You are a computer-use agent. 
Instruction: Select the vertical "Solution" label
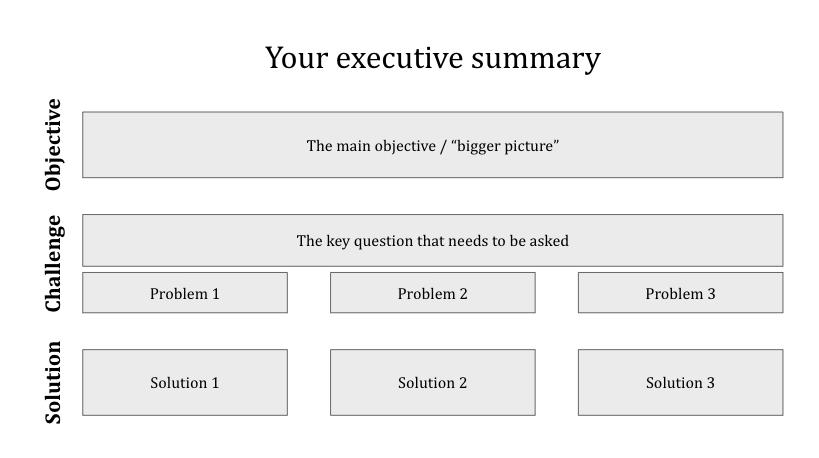pos(53,382)
